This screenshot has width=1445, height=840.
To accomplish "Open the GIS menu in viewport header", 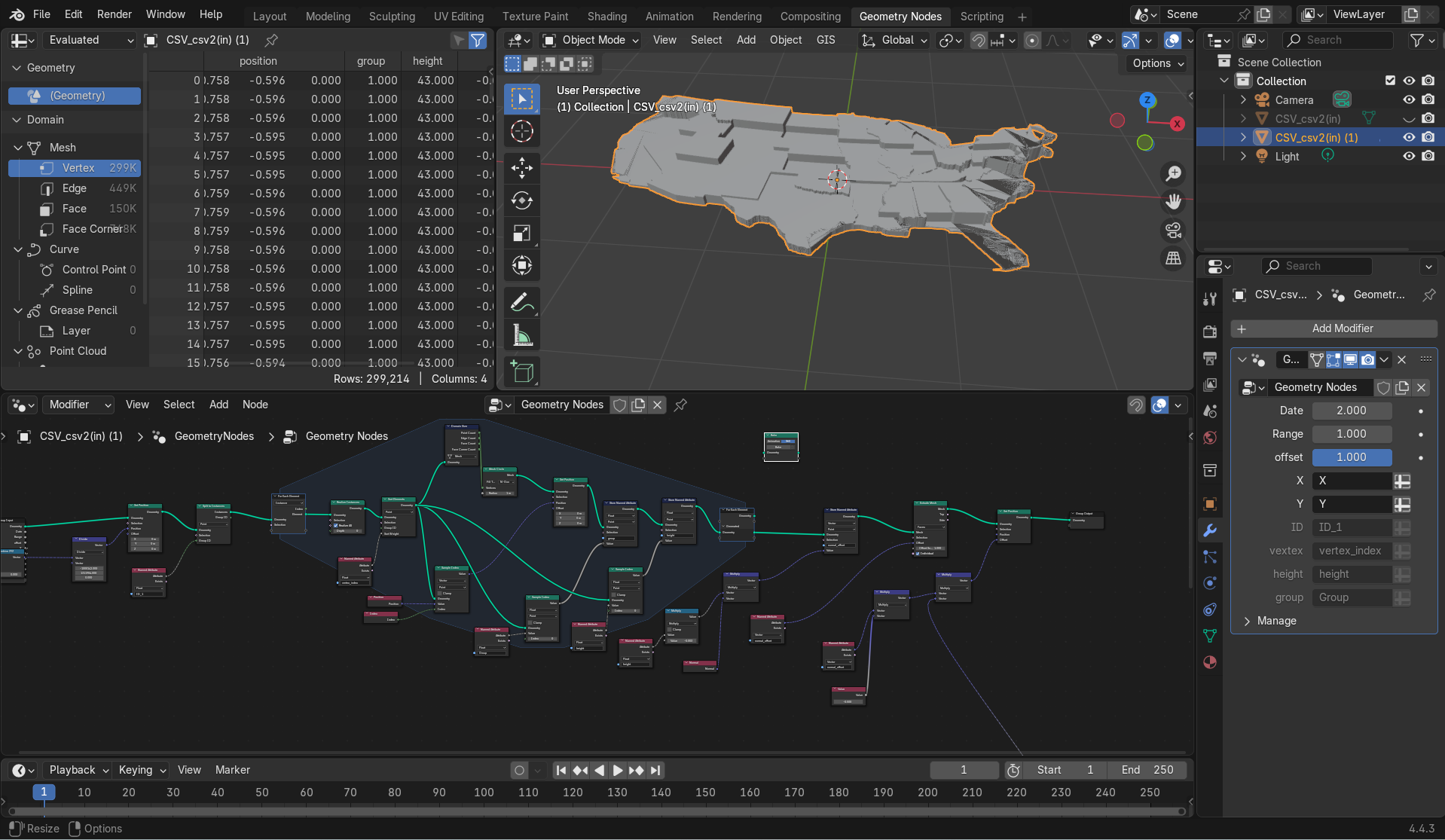I will coord(826,40).
